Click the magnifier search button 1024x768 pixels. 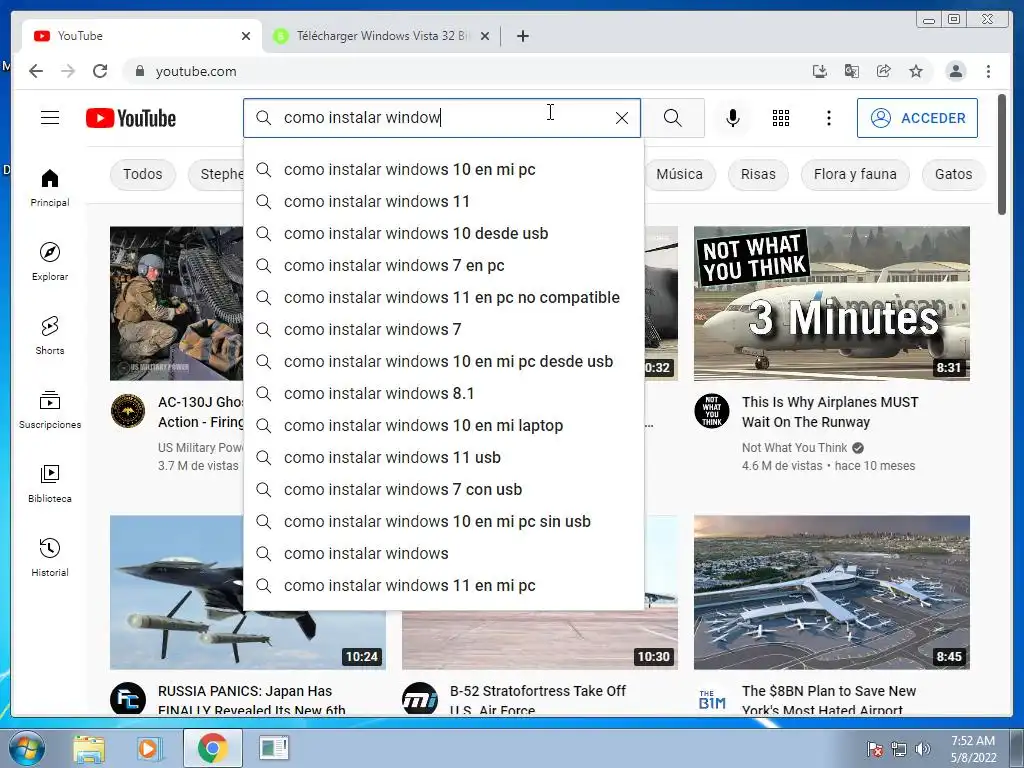click(x=673, y=118)
